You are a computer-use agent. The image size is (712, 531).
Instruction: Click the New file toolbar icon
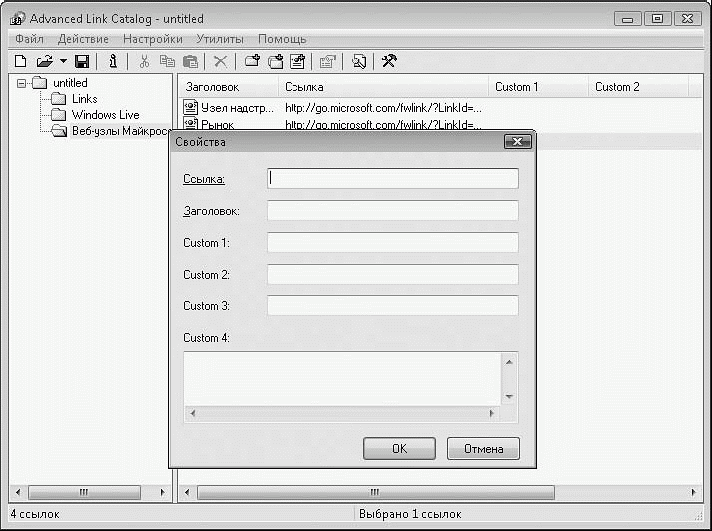tap(20, 62)
